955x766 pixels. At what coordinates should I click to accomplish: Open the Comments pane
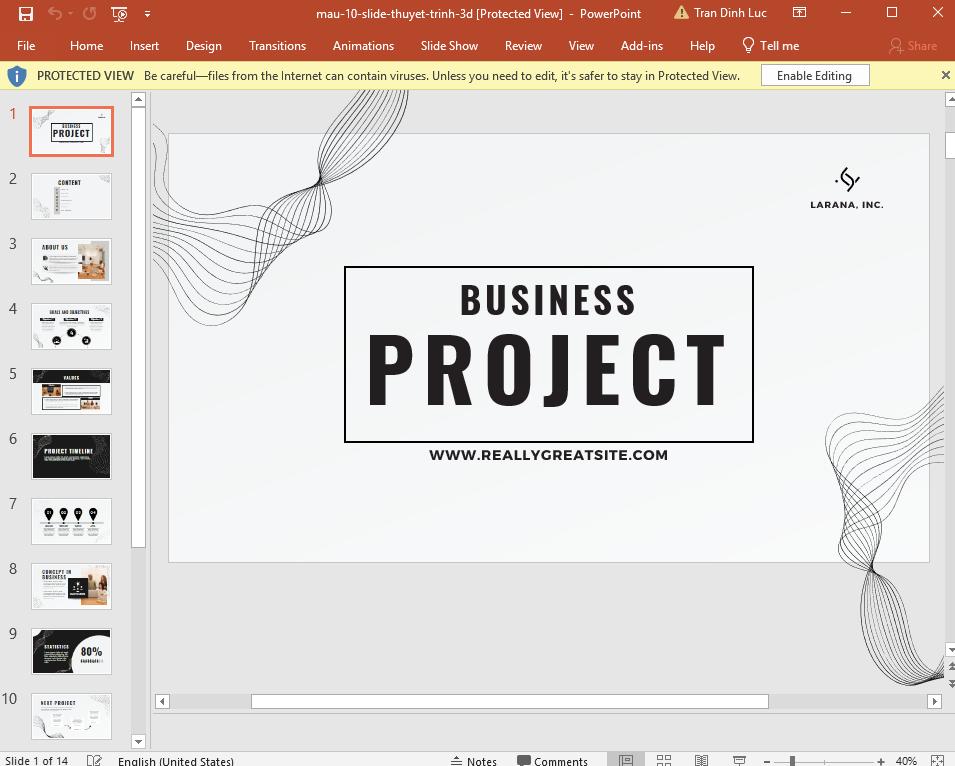[552, 760]
